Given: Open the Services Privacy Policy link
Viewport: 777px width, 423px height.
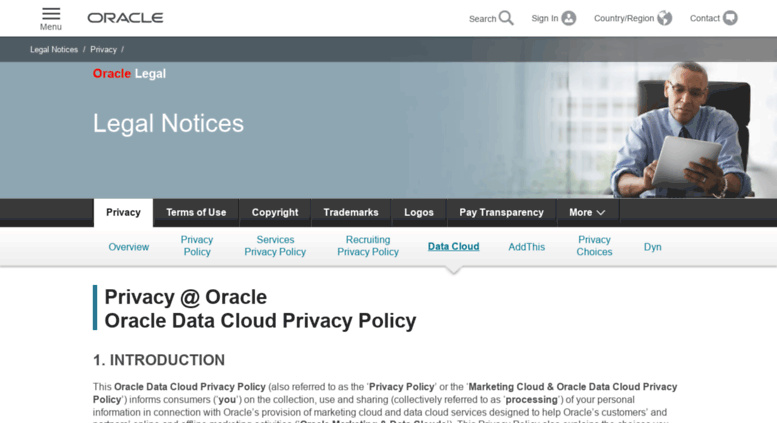Looking at the screenshot, I should tap(275, 246).
